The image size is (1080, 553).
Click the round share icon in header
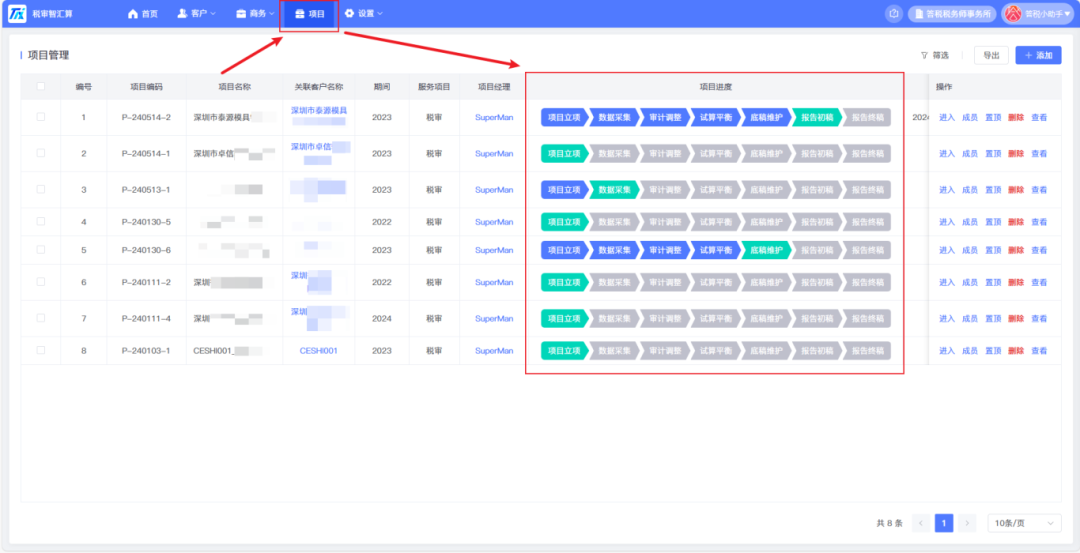pyautogui.click(x=893, y=13)
